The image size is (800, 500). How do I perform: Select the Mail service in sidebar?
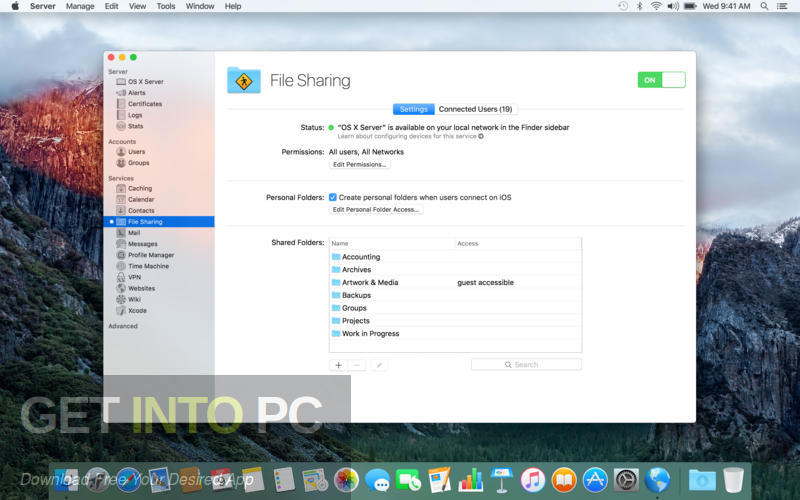pyautogui.click(x=128, y=233)
